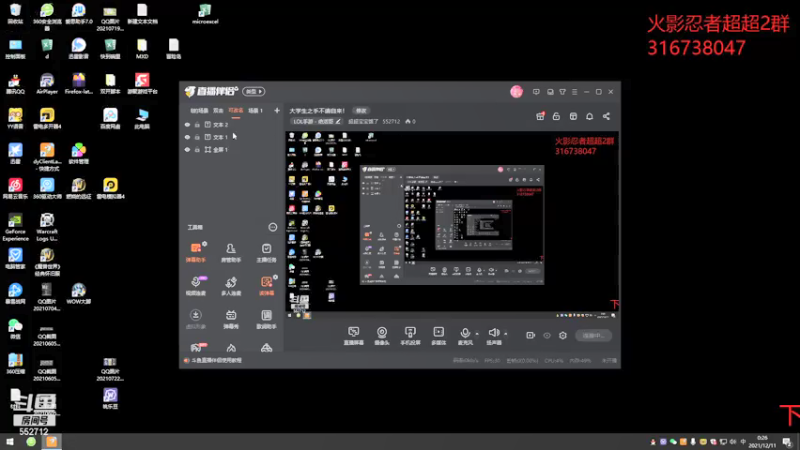
Task: Expand the arrow next to 扬声器
Action: pos(505,334)
